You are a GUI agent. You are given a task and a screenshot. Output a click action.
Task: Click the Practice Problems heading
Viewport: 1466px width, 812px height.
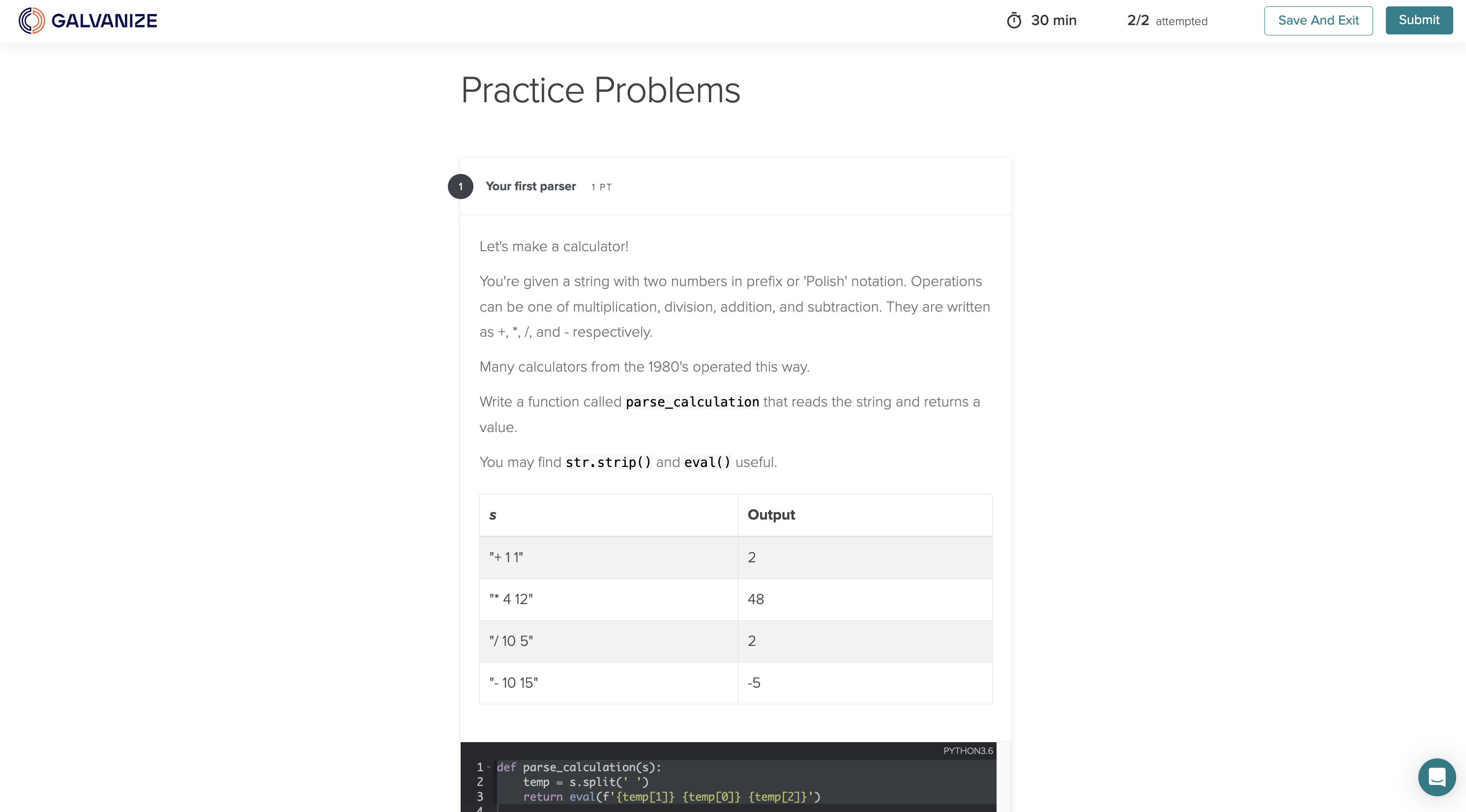[x=600, y=90]
